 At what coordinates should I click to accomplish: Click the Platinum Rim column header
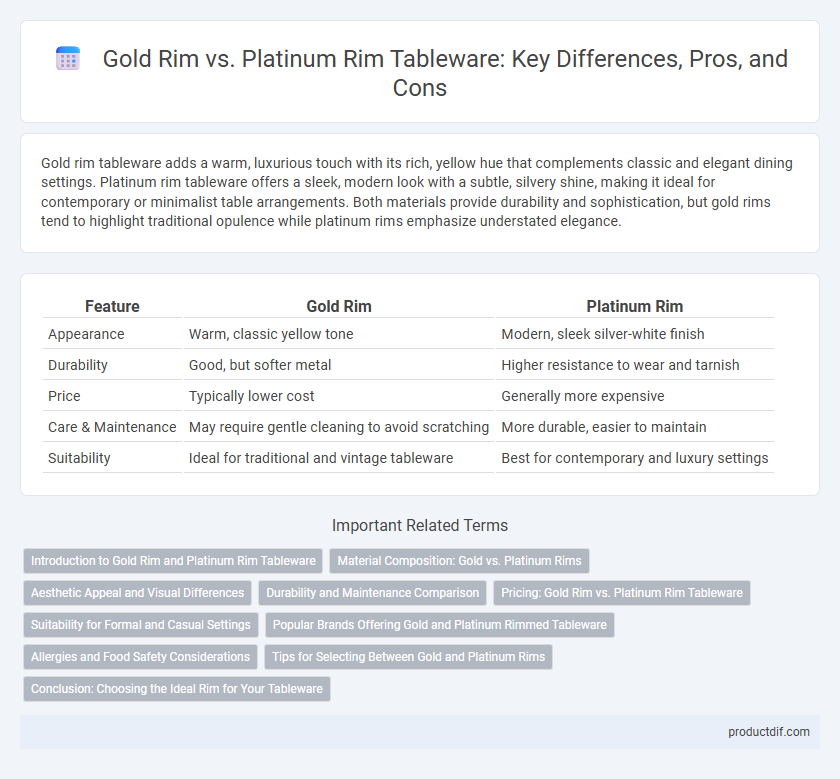[634, 306]
